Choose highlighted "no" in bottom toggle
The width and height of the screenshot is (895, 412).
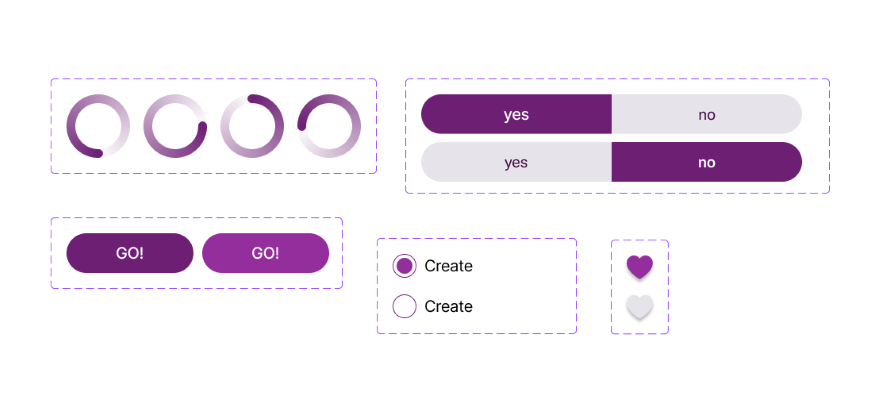click(707, 162)
